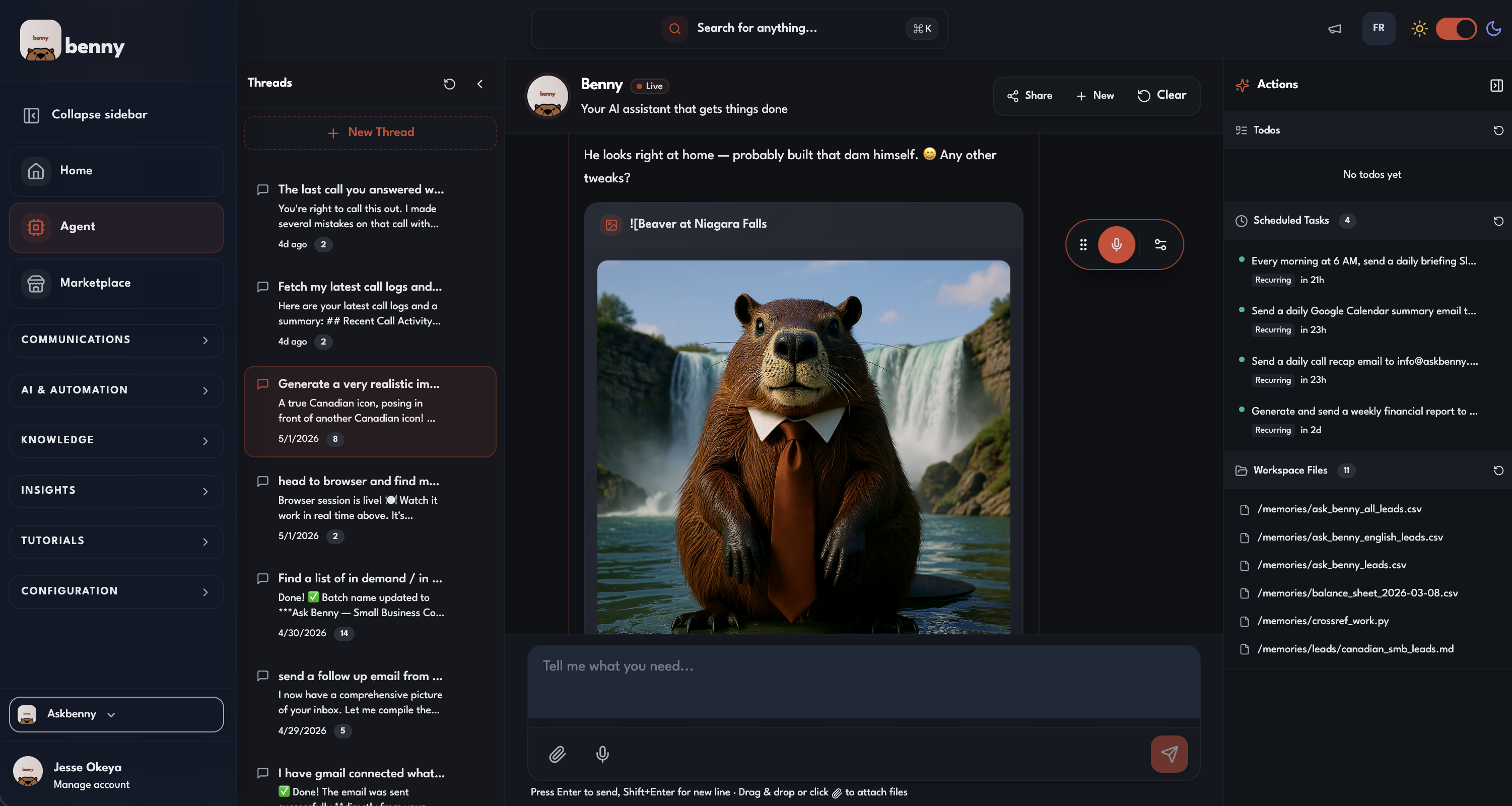Screen dimensions: 1512x806
Task: Open thread 'The last call you answered w...'
Action: (370, 217)
